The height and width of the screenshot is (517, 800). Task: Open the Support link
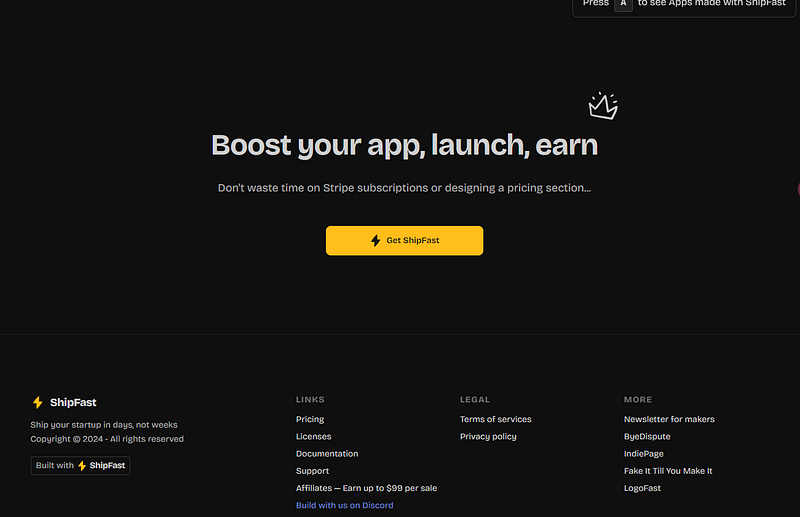[312, 471]
